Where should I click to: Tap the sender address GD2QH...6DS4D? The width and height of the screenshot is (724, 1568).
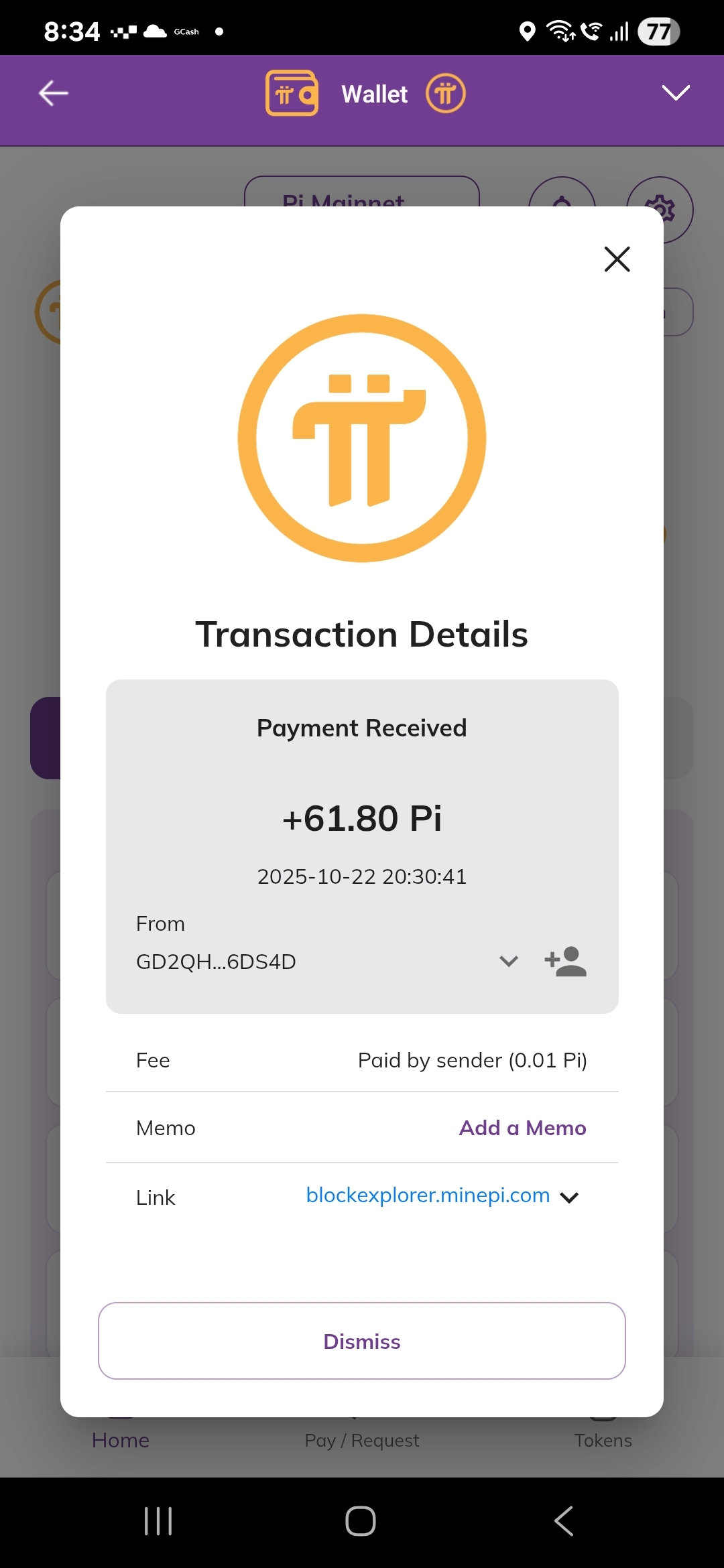tap(216, 962)
